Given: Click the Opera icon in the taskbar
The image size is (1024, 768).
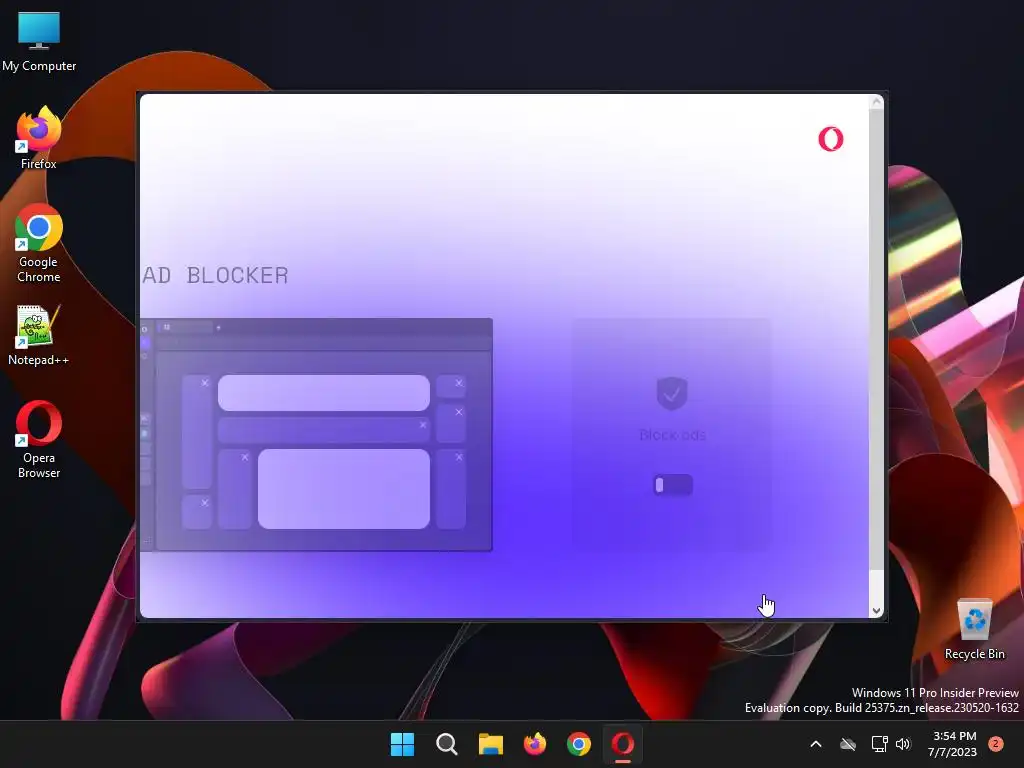Looking at the screenshot, I should (622, 744).
